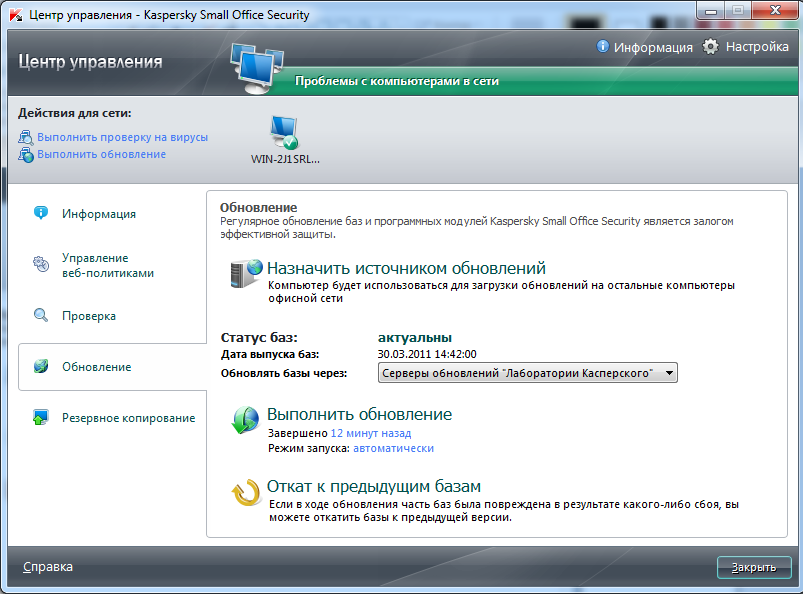
Task: Run Выполнить проверку на вирусы for the network
Action: coord(122,137)
